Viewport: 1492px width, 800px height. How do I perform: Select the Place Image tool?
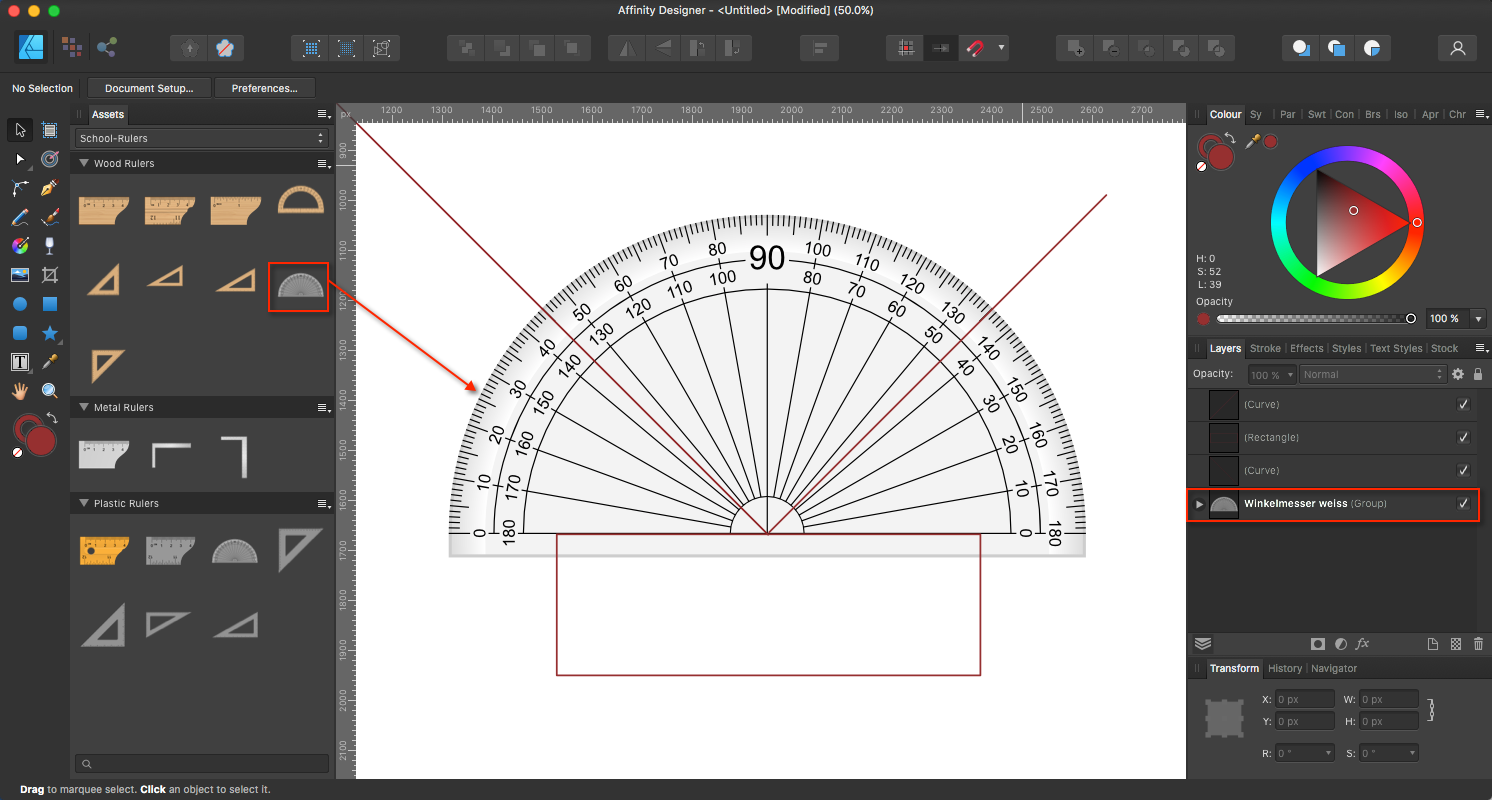coord(20,275)
